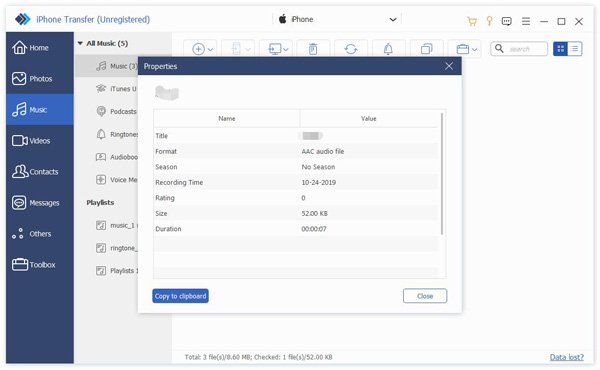Viewport: 600px width, 370px height.
Task: Open the iPhone device dropdown
Action: pos(337,20)
